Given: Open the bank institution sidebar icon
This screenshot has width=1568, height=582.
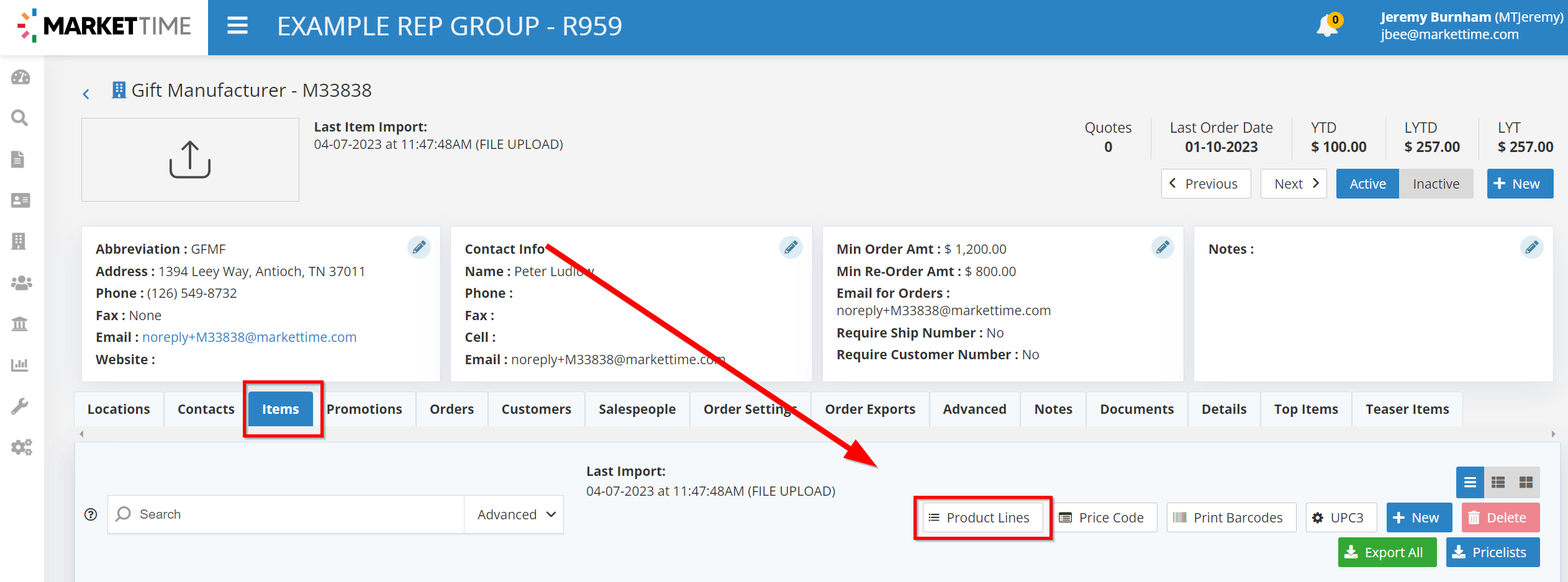Looking at the screenshot, I should click(20, 324).
